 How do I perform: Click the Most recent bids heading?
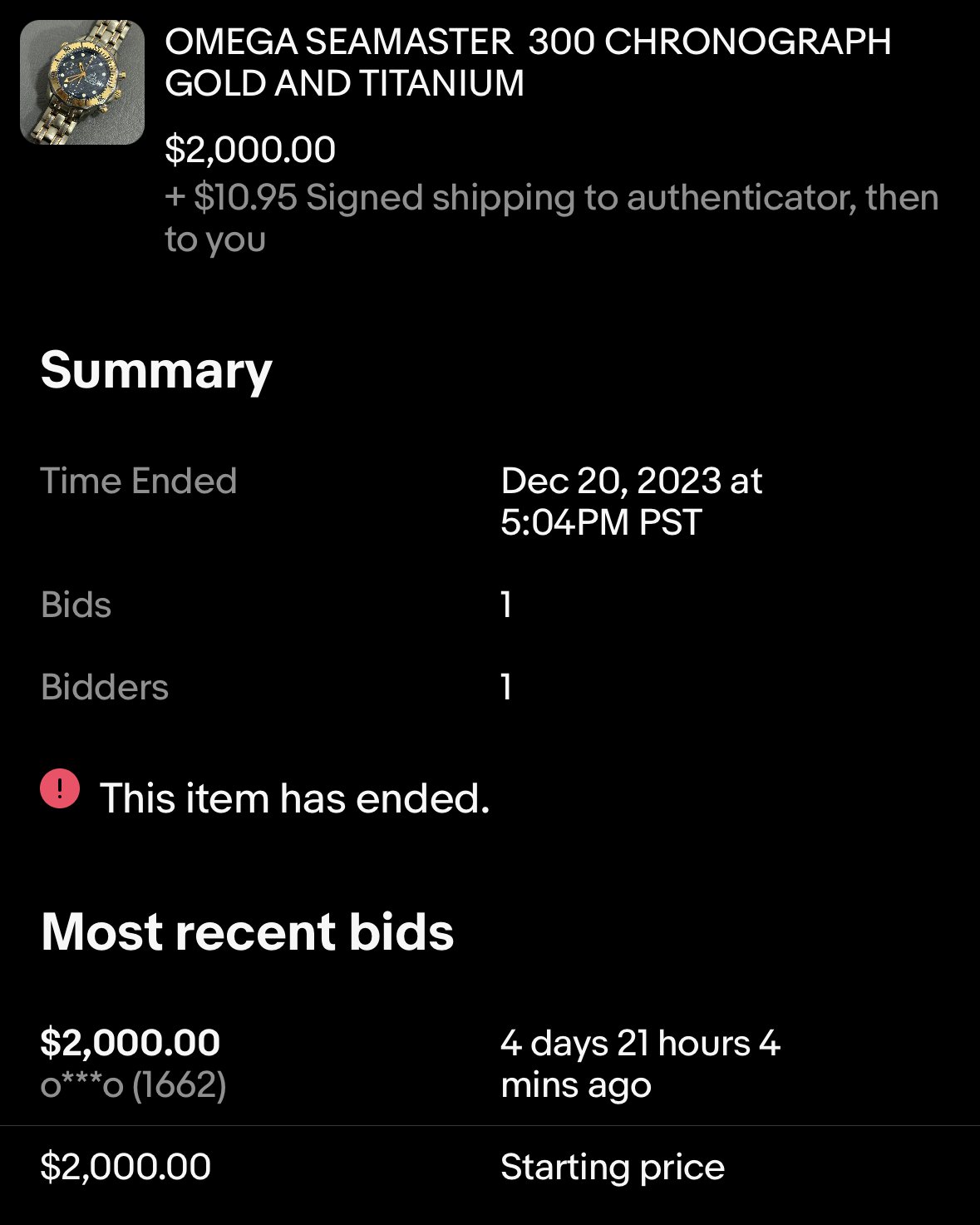pyautogui.click(x=248, y=931)
